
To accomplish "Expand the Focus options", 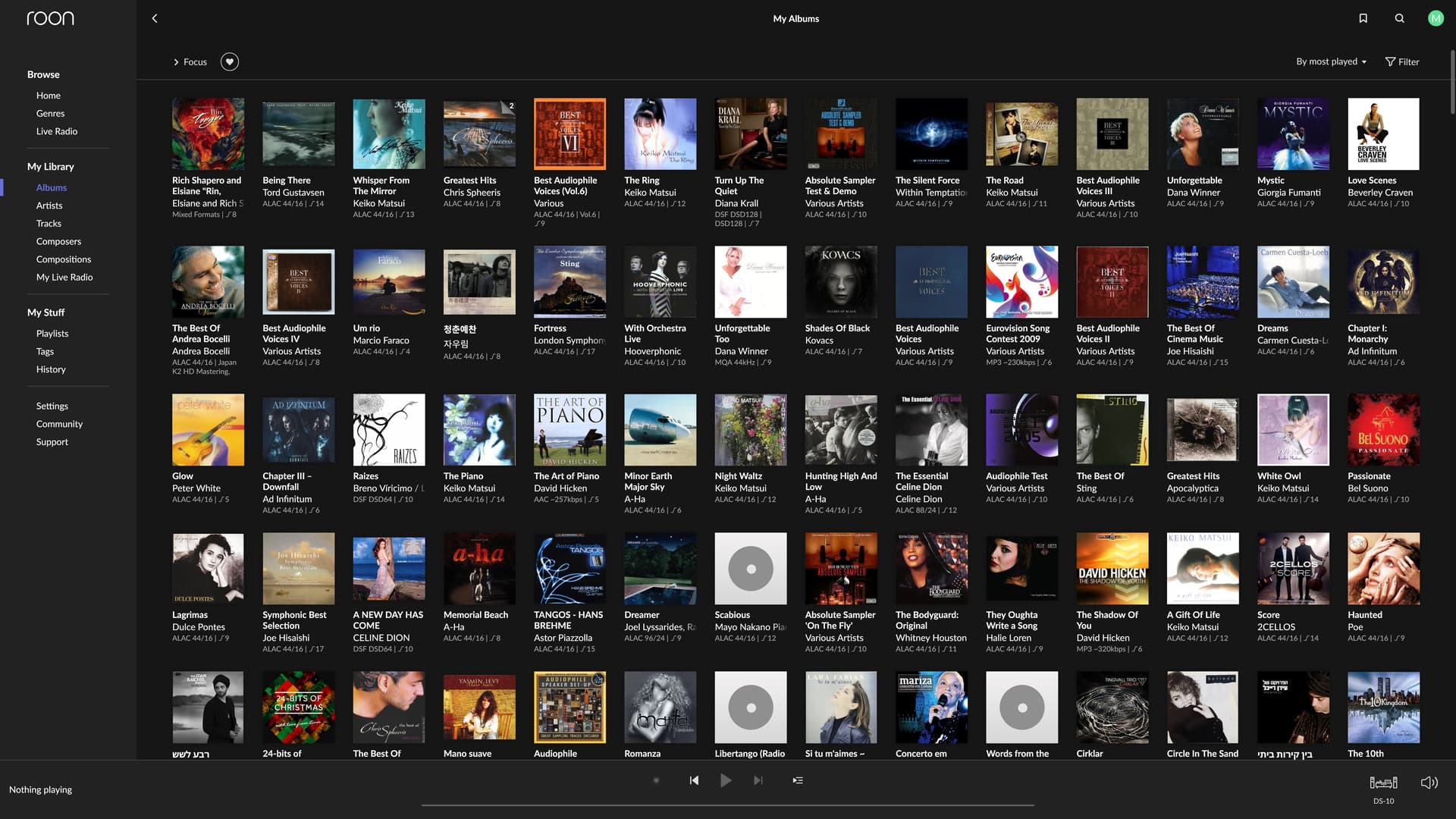I will (190, 61).
